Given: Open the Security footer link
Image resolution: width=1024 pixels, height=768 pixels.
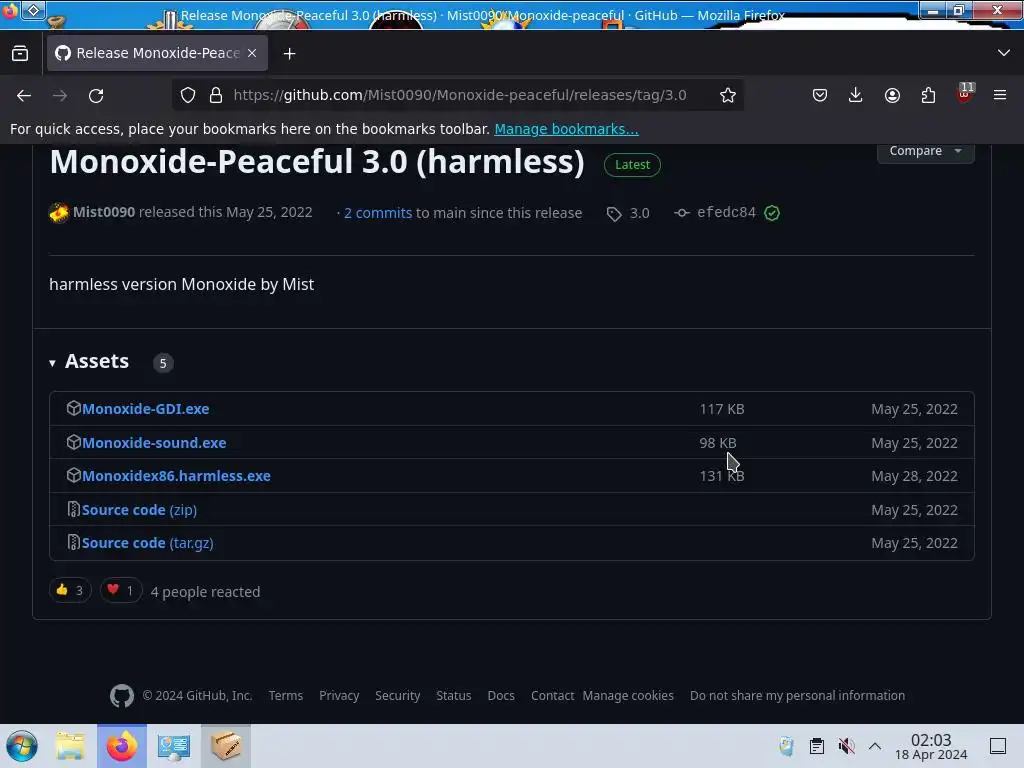Looking at the screenshot, I should (397, 696).
